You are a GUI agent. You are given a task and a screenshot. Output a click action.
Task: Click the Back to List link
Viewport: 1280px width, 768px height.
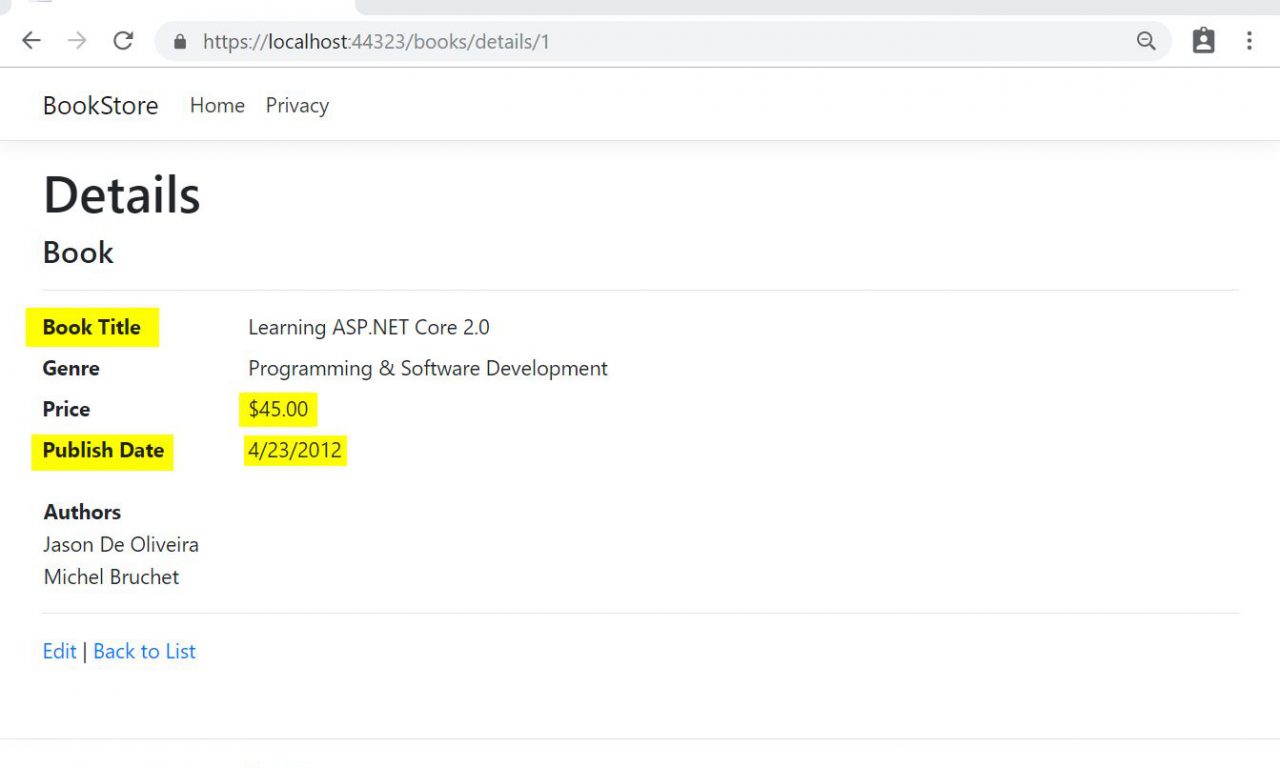tap(144, 651)
